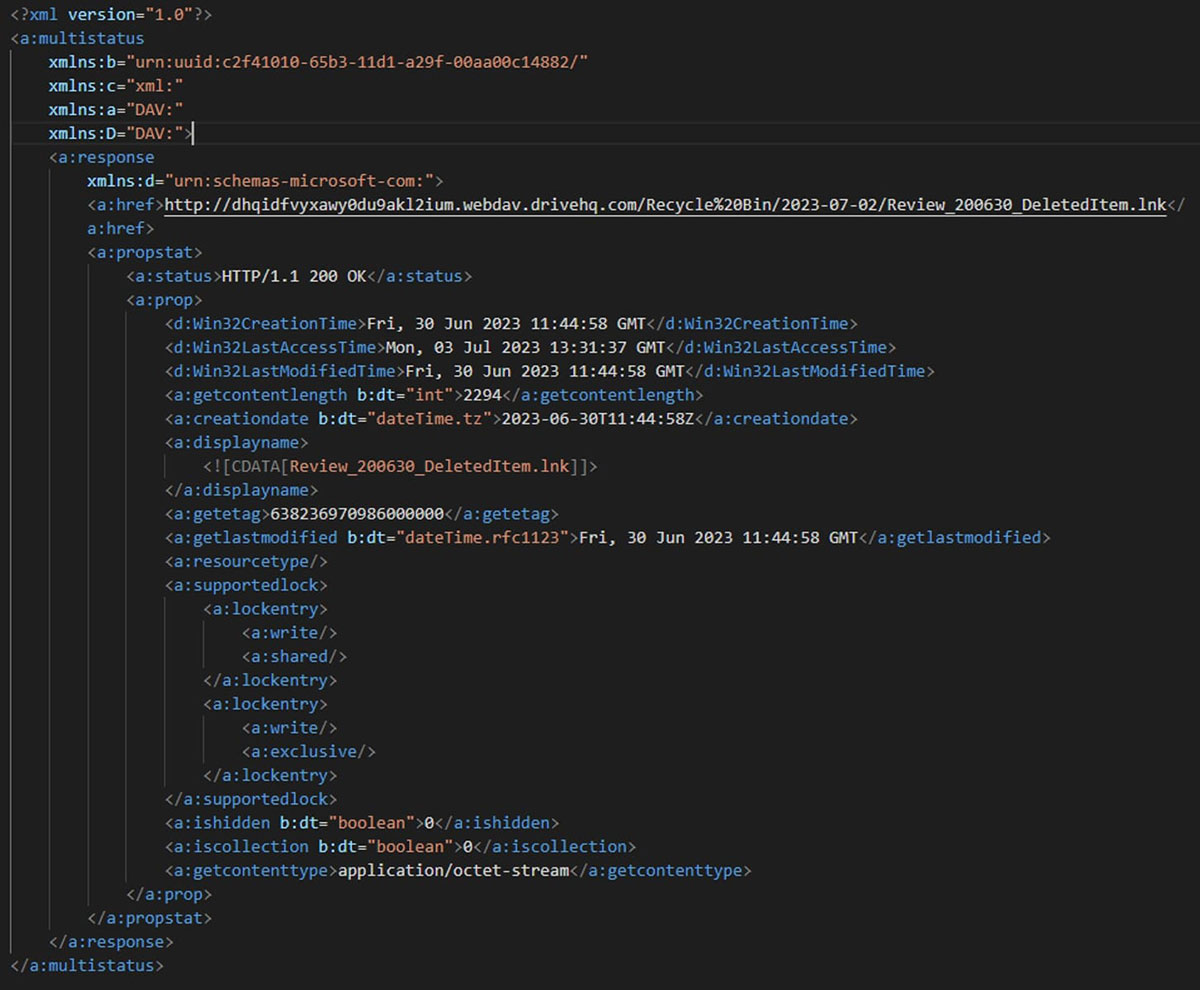Select the Win32LastAccessTime Mon, 03 Jul value
Screen dimensions: 1200x990
click(x=525, y=348)
